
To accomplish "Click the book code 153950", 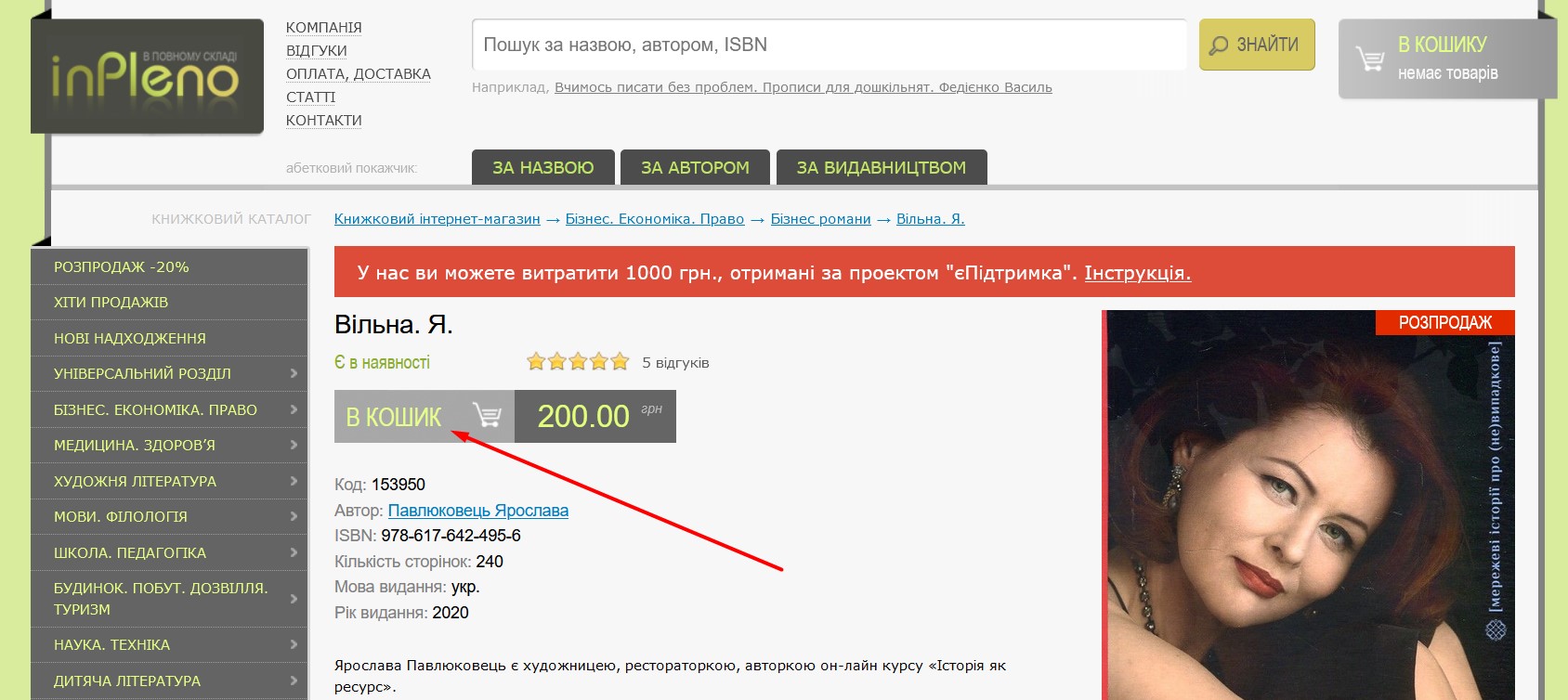I will pos(399,485).
